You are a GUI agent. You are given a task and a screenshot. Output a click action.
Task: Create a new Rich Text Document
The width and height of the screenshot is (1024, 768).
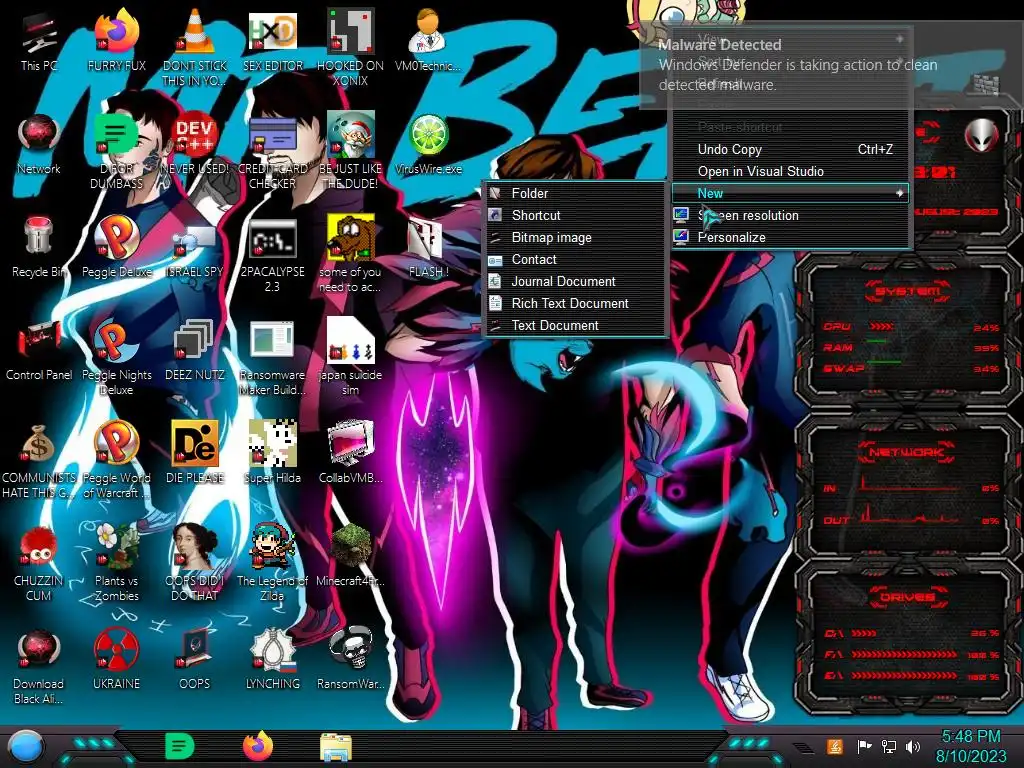[575, 304]
